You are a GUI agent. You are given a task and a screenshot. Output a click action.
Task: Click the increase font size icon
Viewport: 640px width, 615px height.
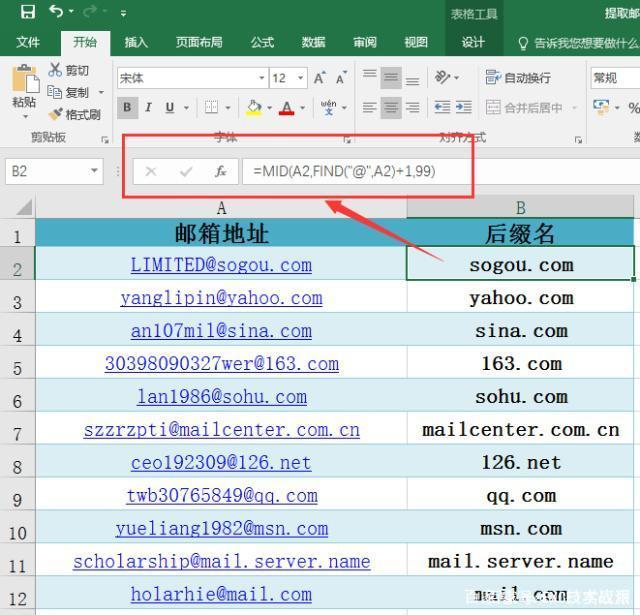click(320, 78)
